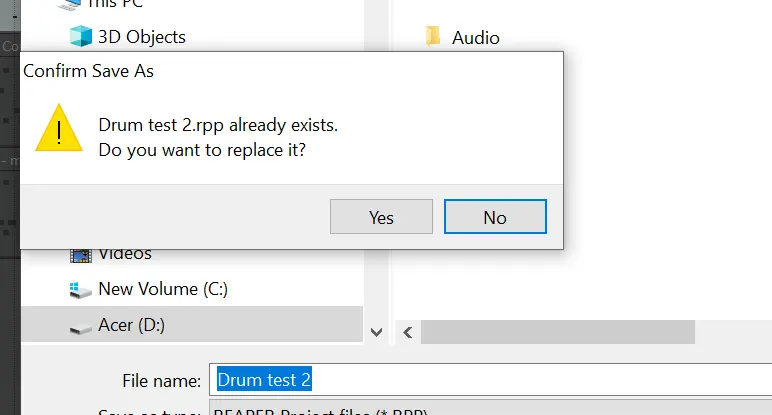
Task: Click the New Volume (C:) drive icon
Action: (x=81, y=290)
